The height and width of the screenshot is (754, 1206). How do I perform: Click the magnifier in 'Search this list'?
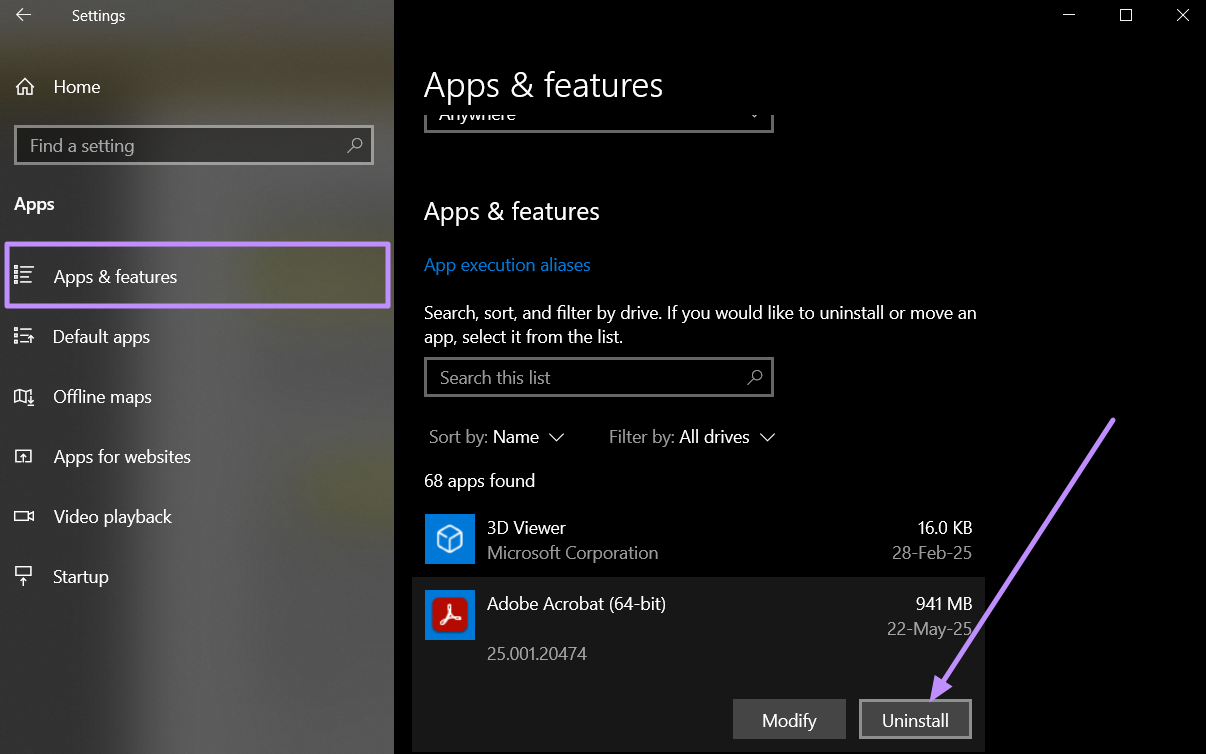click(755, 377)
